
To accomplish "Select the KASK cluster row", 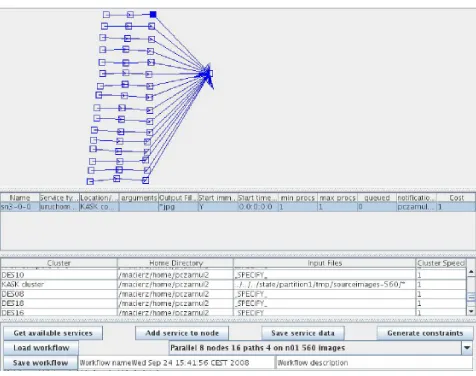I will 233,284.
